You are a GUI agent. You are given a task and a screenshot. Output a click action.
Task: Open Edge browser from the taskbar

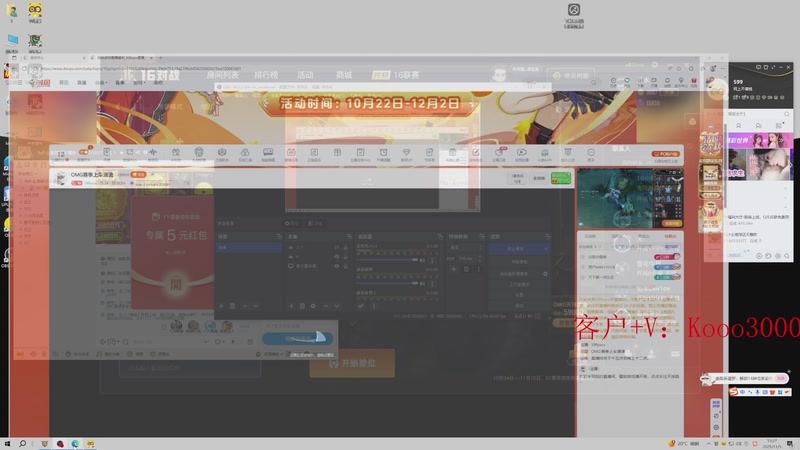[x=75, y=444]
